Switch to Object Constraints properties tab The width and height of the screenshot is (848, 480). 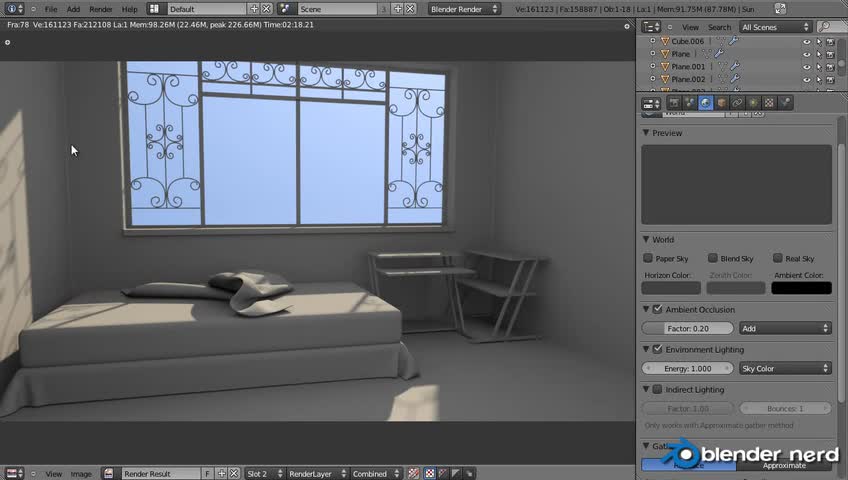(x=737, y=103)
